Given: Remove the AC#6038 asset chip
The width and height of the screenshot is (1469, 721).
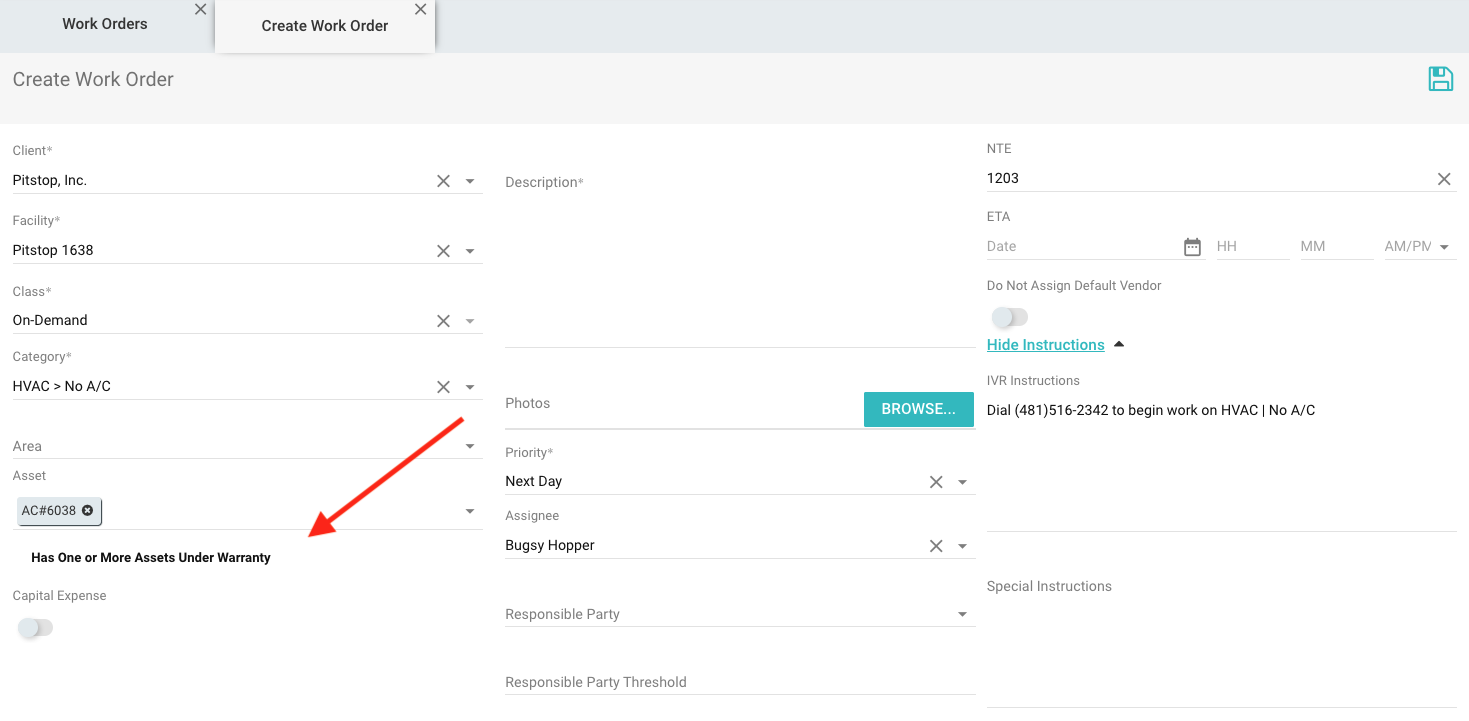Looking at the screenshot, I should pos(88,511).
